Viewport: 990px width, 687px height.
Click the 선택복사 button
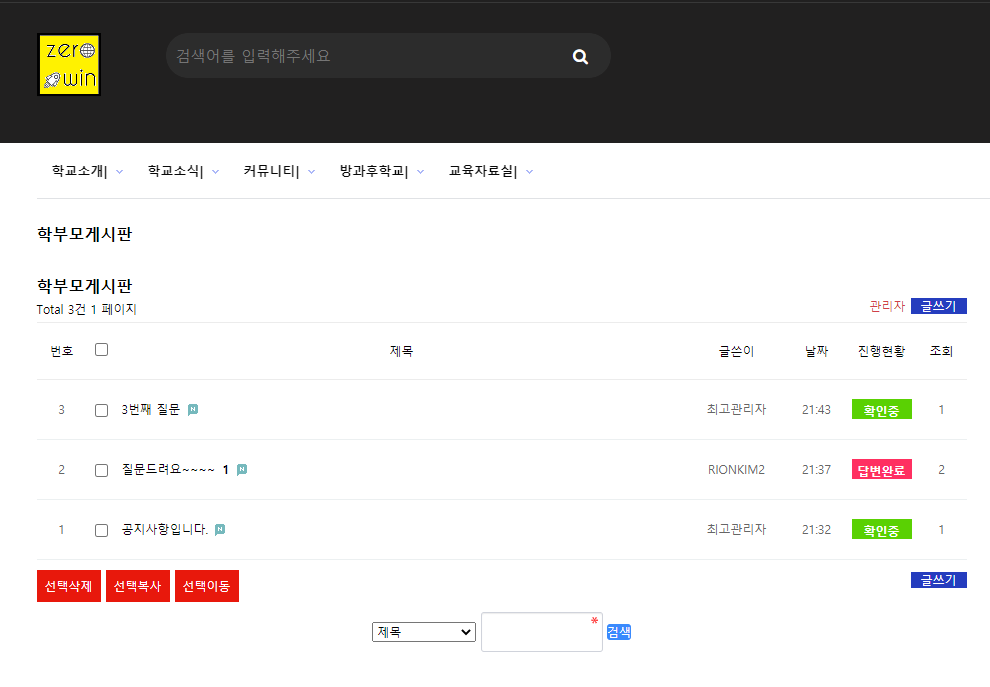[x=138, y=586]
